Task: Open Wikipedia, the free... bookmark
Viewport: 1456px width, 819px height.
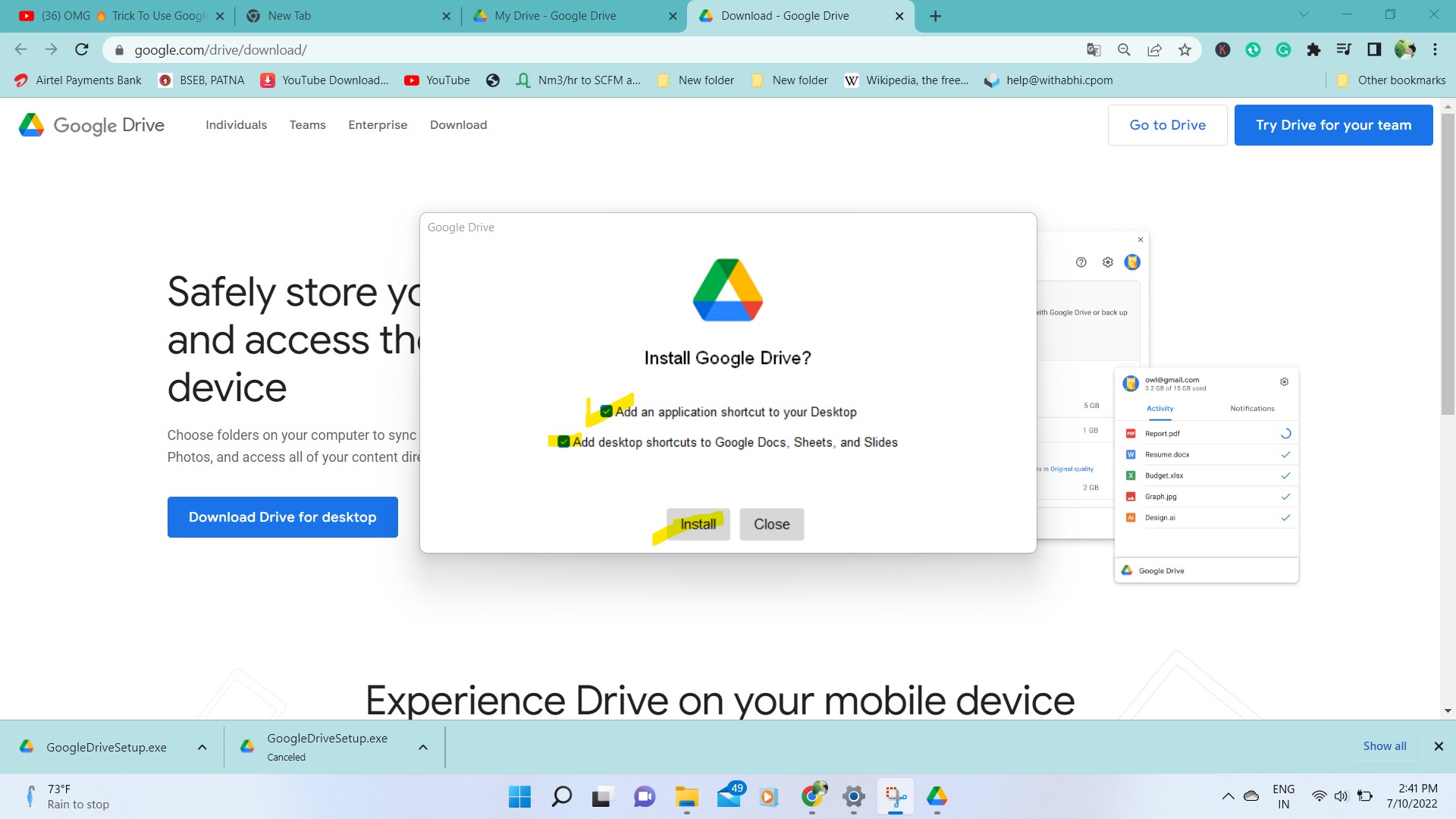Action: click(907, 80)
